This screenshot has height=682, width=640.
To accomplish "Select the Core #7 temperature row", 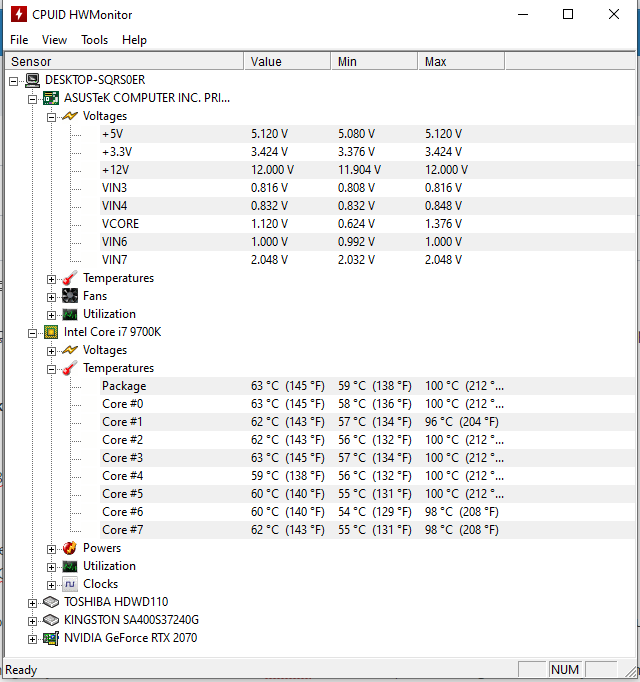I will click(367, 530).
